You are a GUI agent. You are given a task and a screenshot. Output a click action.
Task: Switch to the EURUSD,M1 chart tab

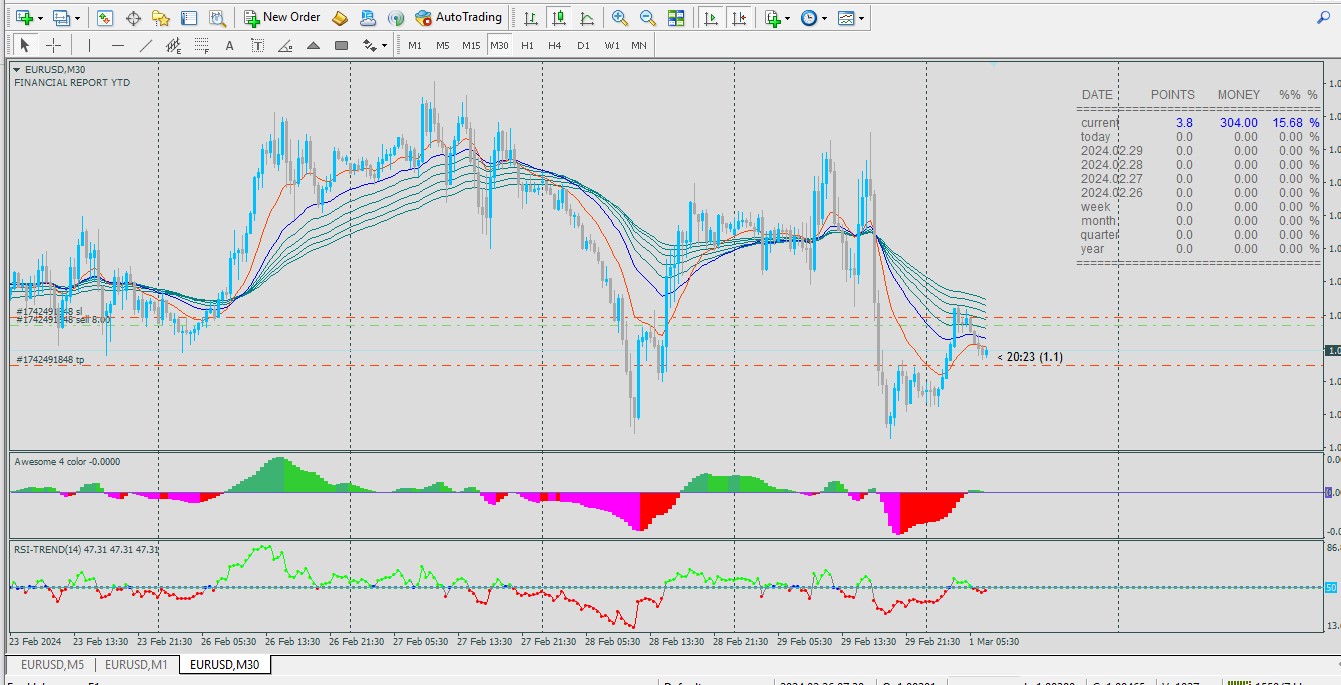pyautogui.click(x=136, y=664)
